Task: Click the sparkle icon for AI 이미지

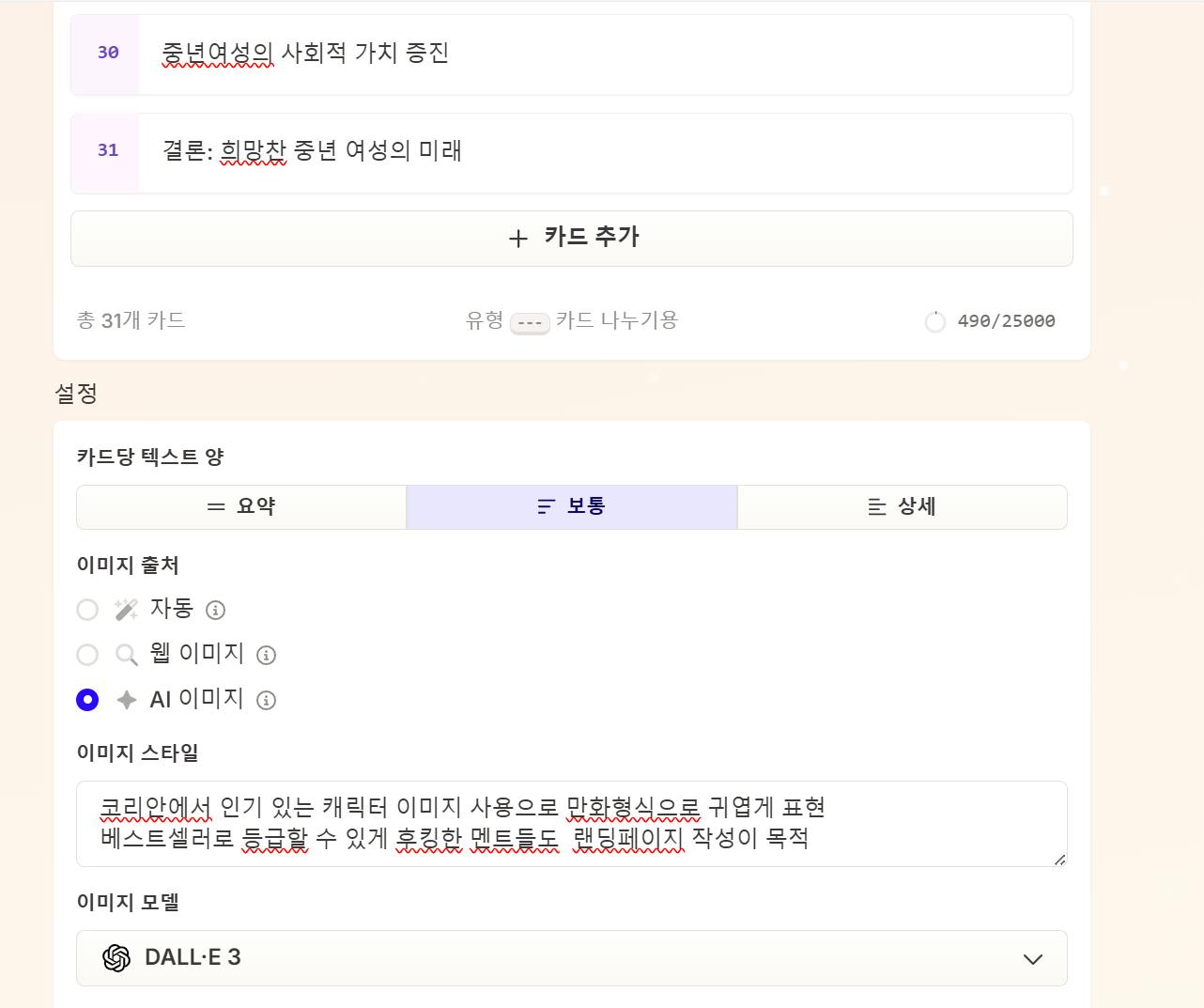Action: (x=126, y=701)
